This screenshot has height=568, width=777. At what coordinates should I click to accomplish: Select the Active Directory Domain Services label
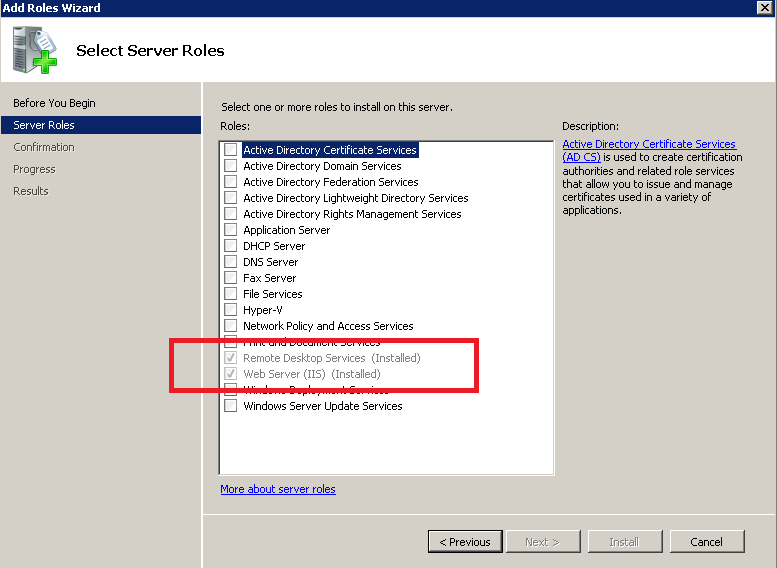322,166
